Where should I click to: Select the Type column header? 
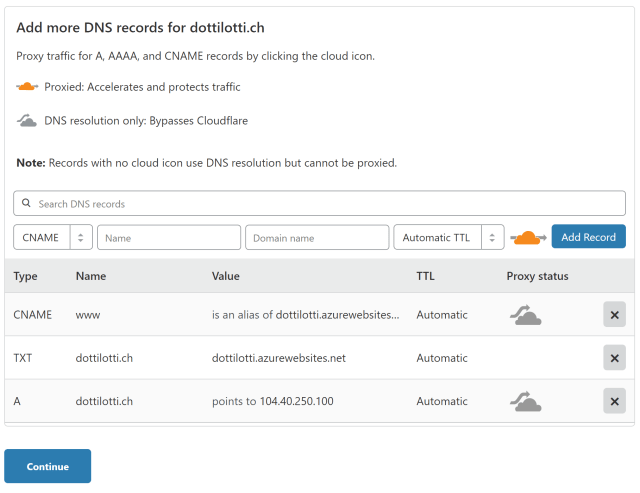coord(25,276)
